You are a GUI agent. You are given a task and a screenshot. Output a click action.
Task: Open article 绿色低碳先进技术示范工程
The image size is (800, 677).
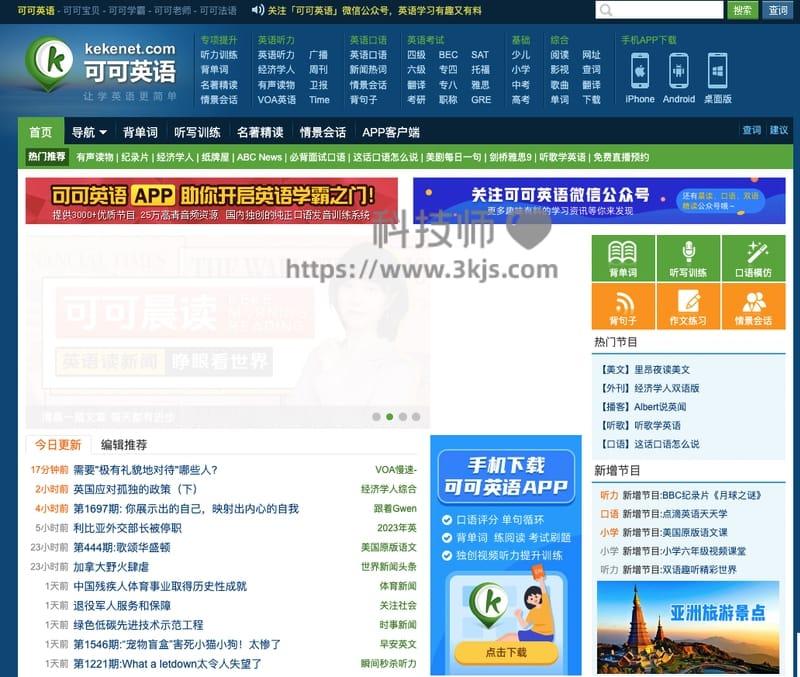(x=138, y=625)
